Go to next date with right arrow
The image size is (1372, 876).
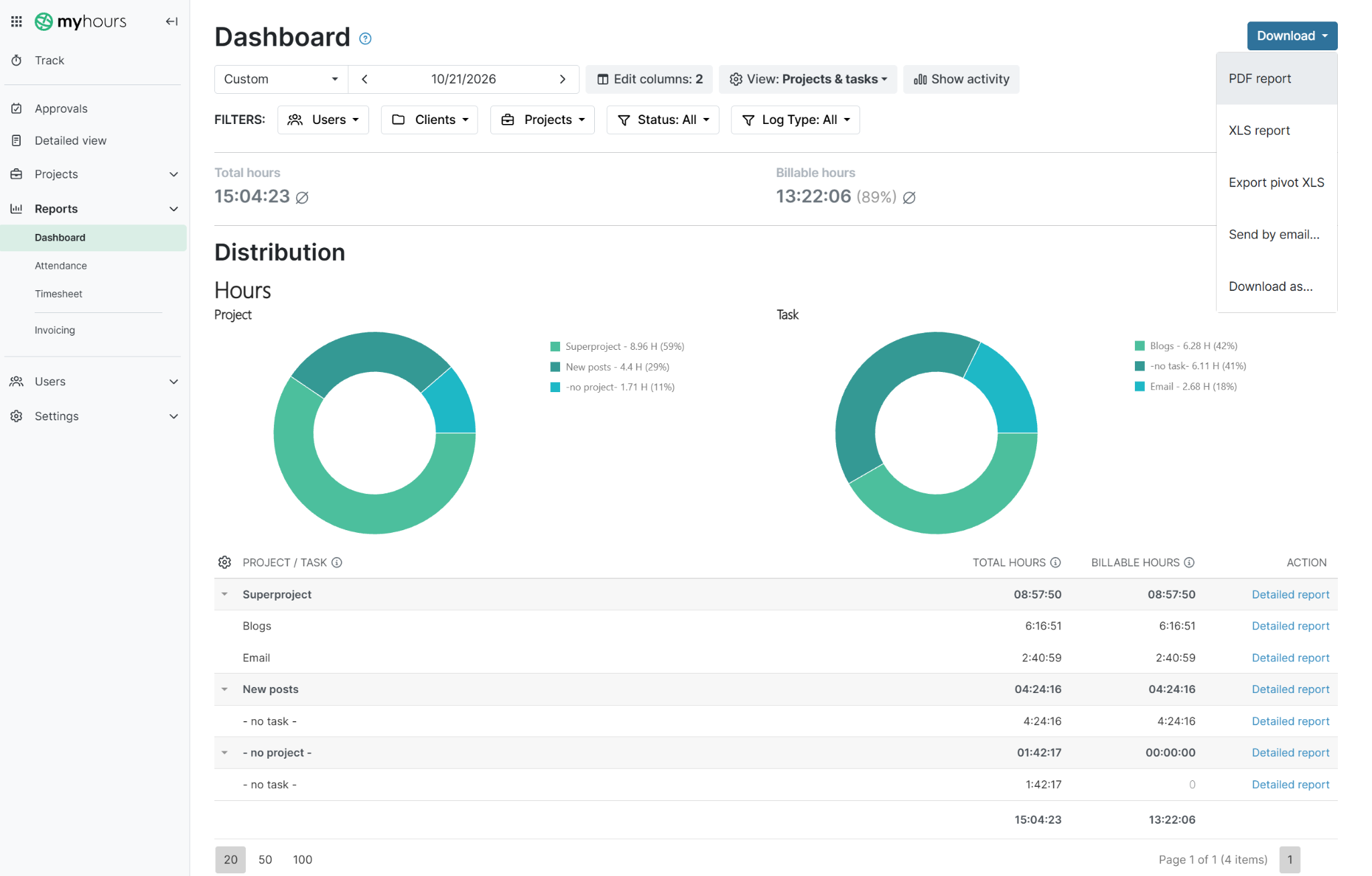(x=563, y=79)
